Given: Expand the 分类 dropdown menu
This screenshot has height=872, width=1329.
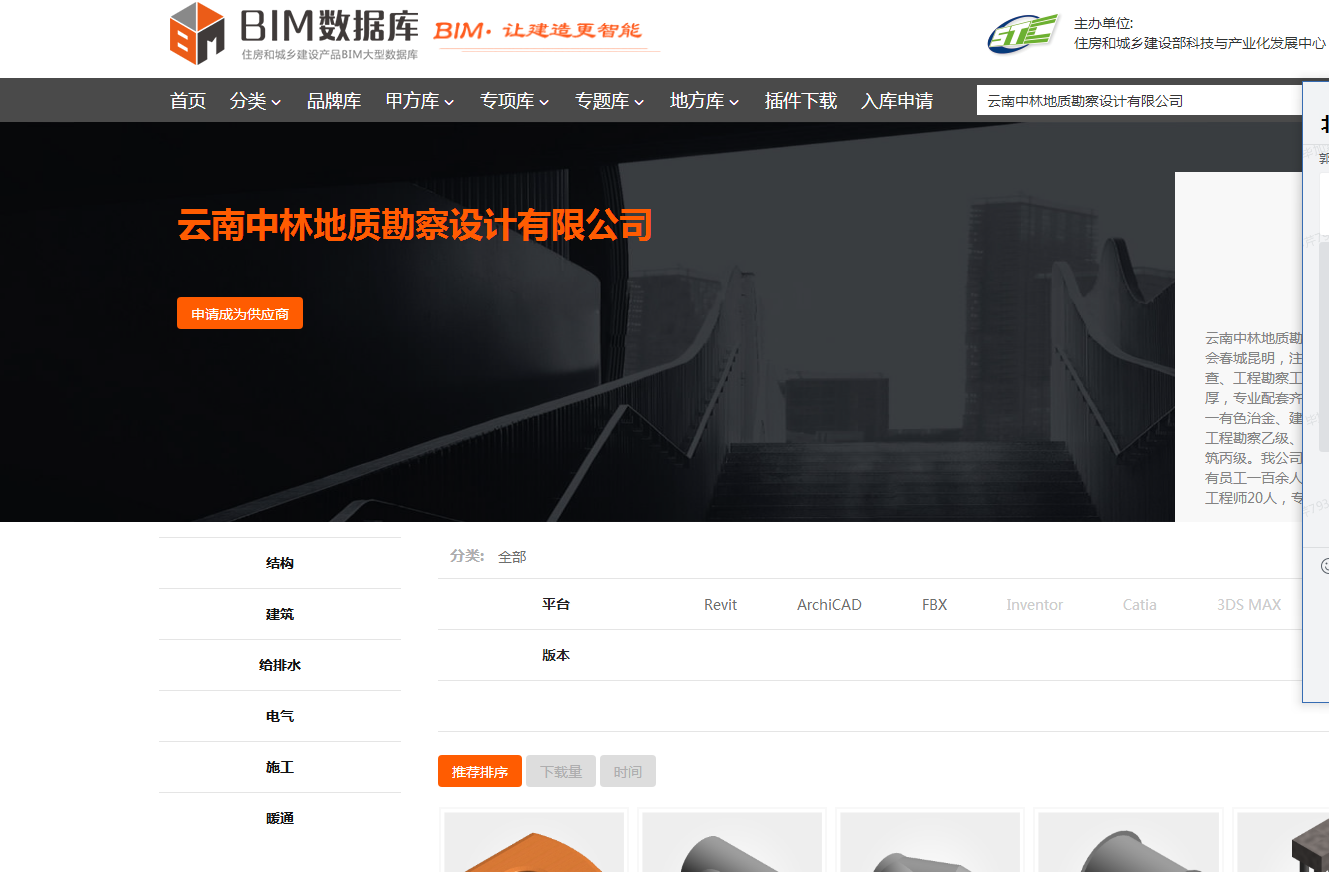Looking at the screenshot, I should (255, 101).
